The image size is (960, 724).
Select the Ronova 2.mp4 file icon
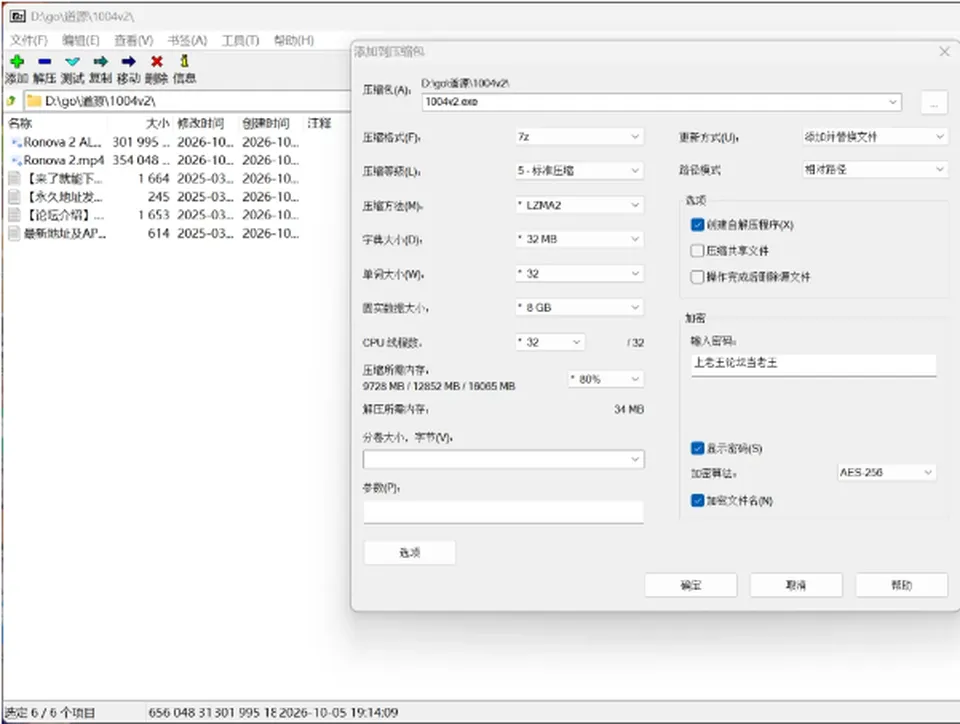(x=17, y=160)
